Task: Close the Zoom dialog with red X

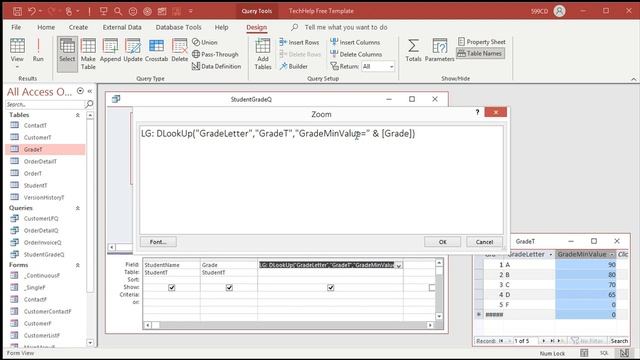Action: tap(496, 112)
